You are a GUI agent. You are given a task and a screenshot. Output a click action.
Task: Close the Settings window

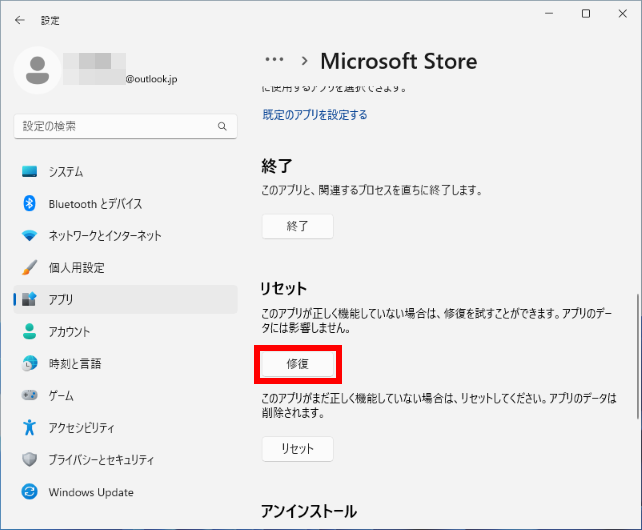[x=622, y=14]
